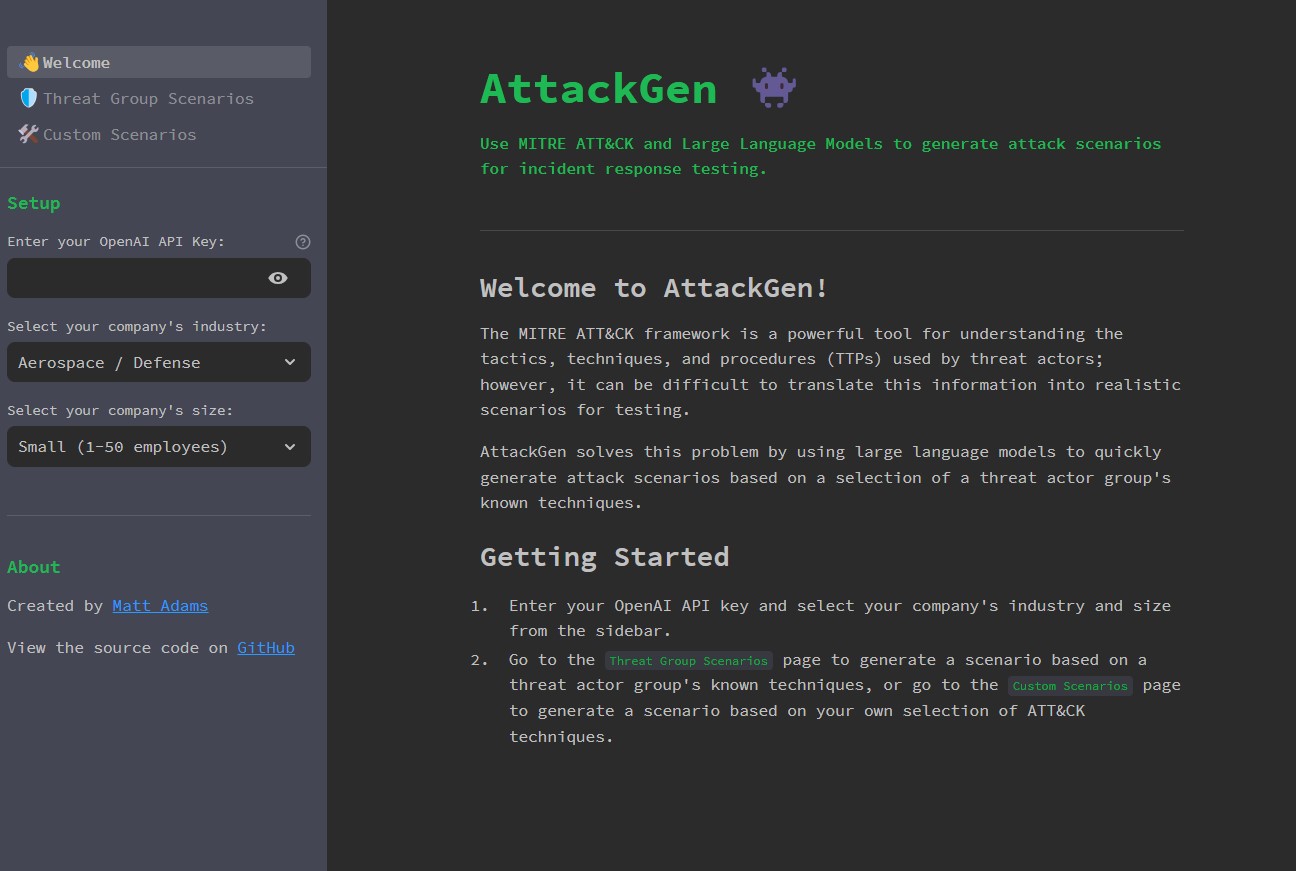Click the Setup sidebar heading
This screenshot has width=1296, height=871.
pyautogui.click(x=34, y=203)
